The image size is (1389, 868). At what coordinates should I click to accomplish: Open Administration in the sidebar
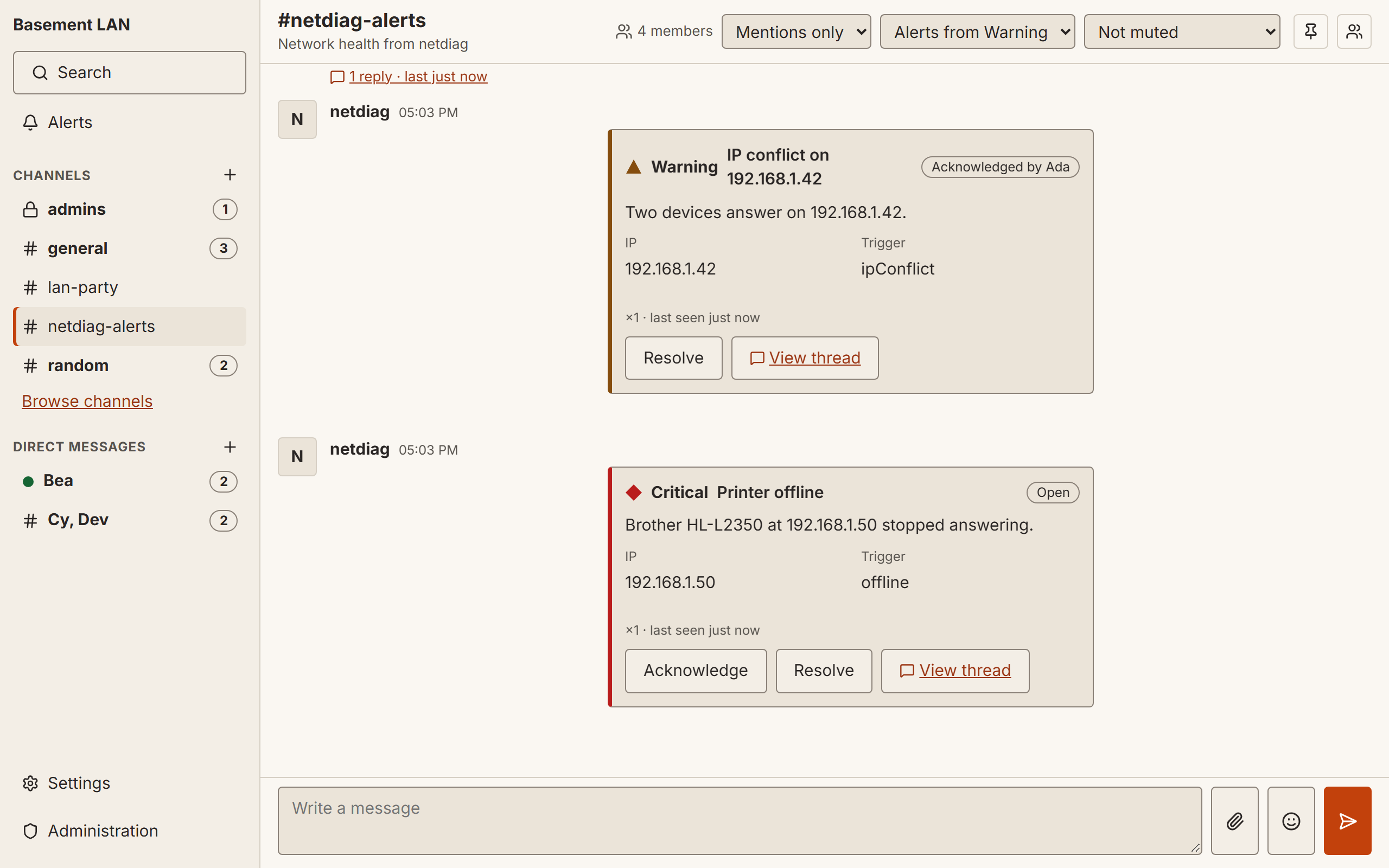[129, 831]
